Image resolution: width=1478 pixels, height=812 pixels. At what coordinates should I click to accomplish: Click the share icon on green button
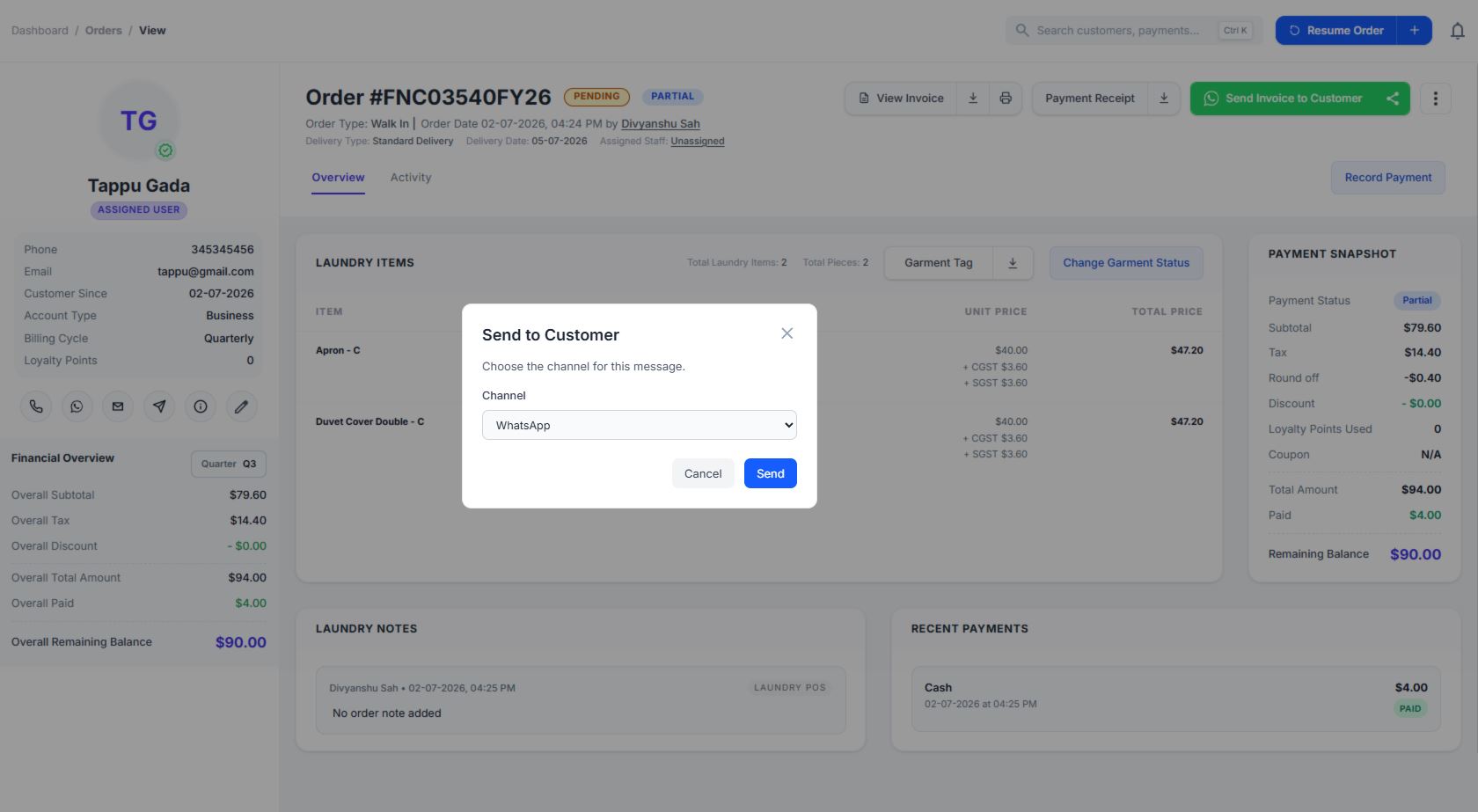(x=1393, y=99)
